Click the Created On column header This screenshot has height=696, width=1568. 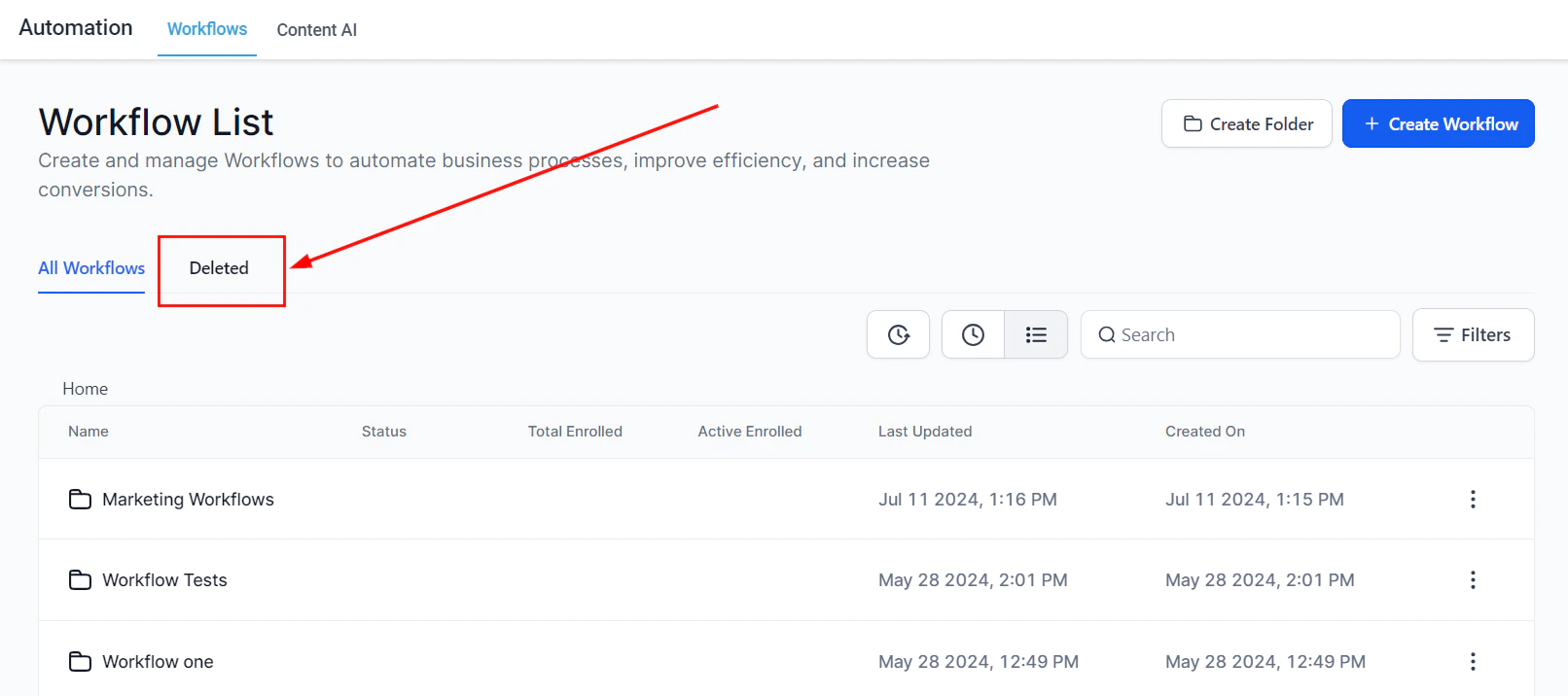point(1205,432)
